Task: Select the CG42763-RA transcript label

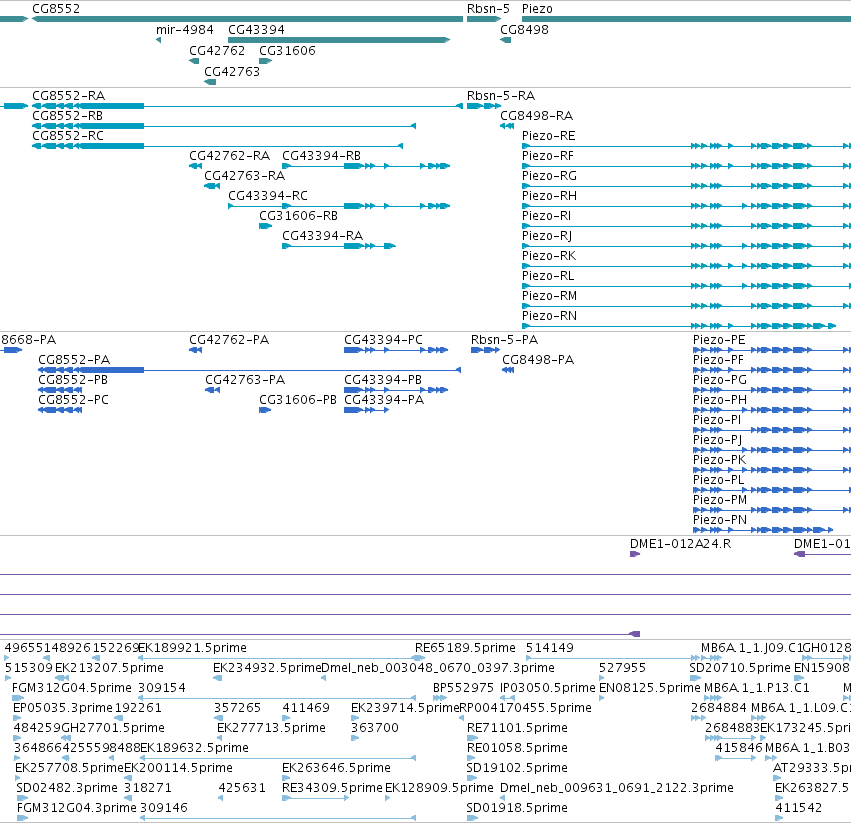Action: click(244, 176)
